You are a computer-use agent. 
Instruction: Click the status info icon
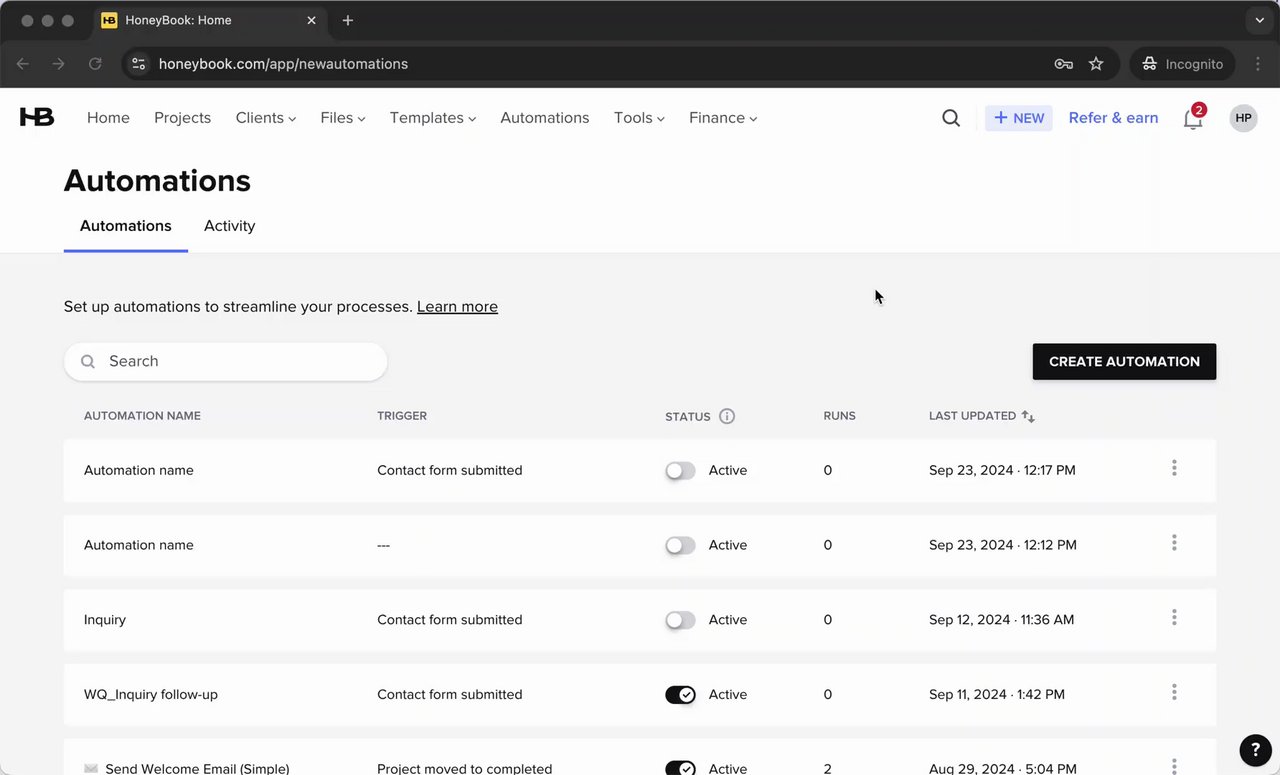(727, 416)
